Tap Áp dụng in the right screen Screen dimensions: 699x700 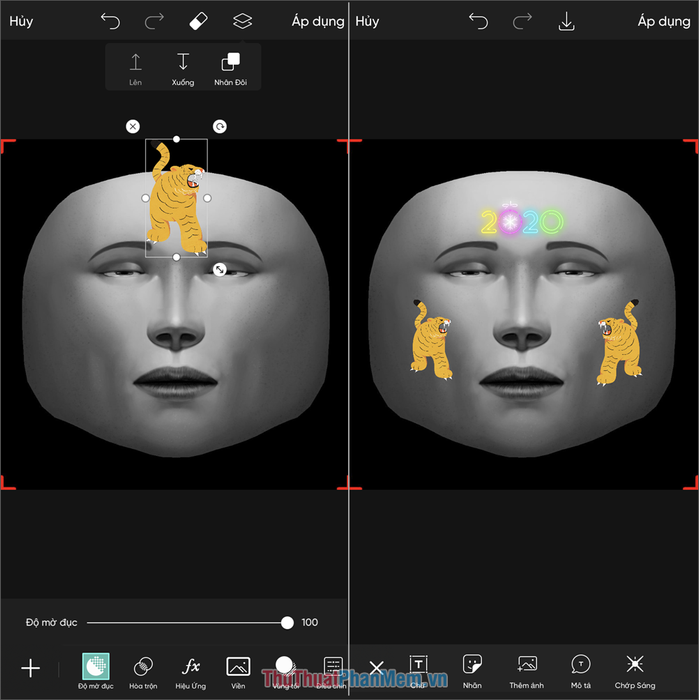(x=664, y=21)
